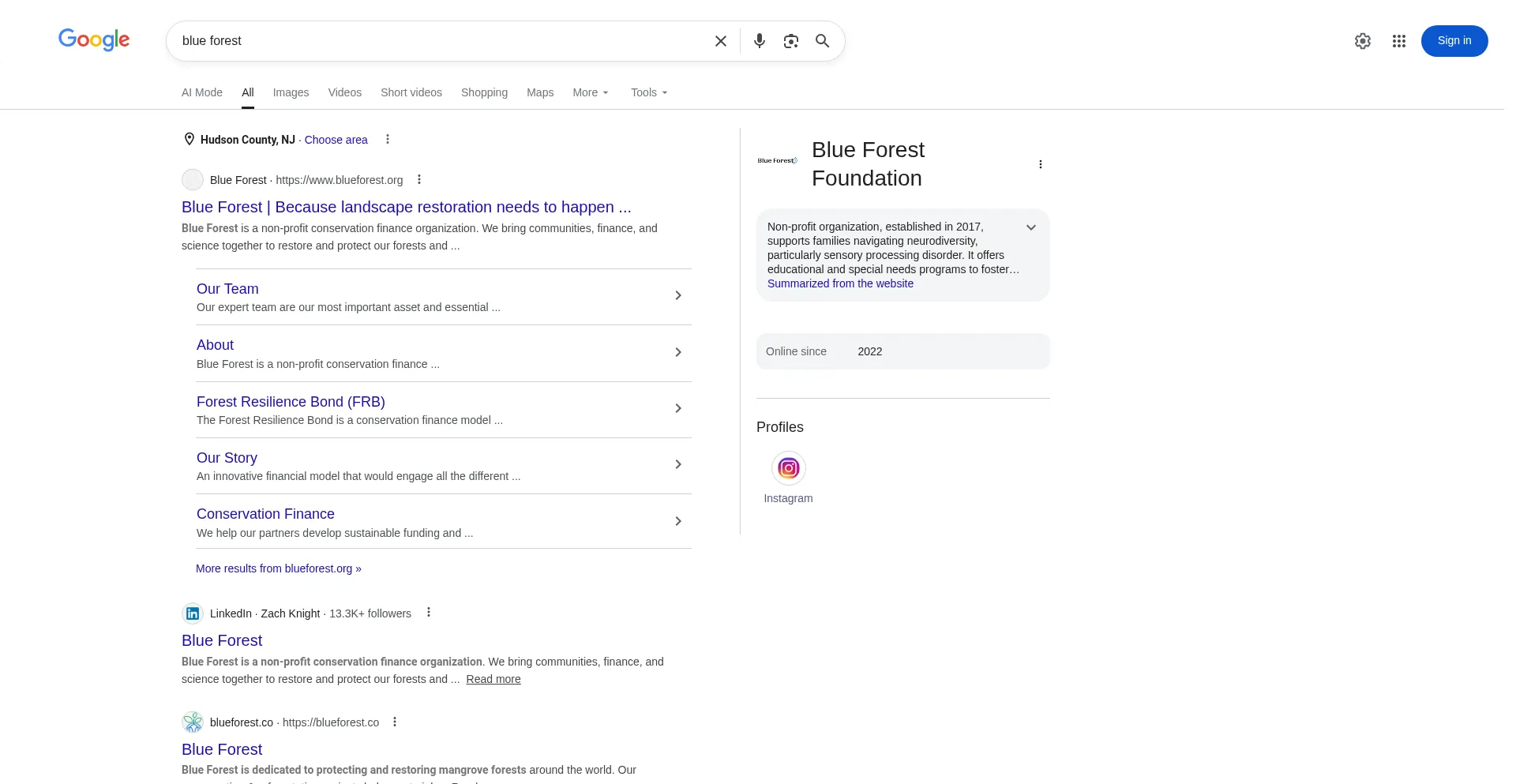
Task: Open the Maps tab
Action: point(540,92)
